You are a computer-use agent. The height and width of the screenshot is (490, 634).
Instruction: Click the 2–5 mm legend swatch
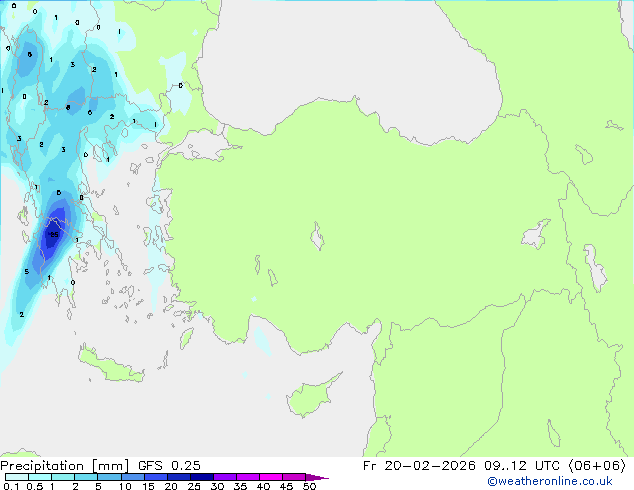[x=86, y=477]
